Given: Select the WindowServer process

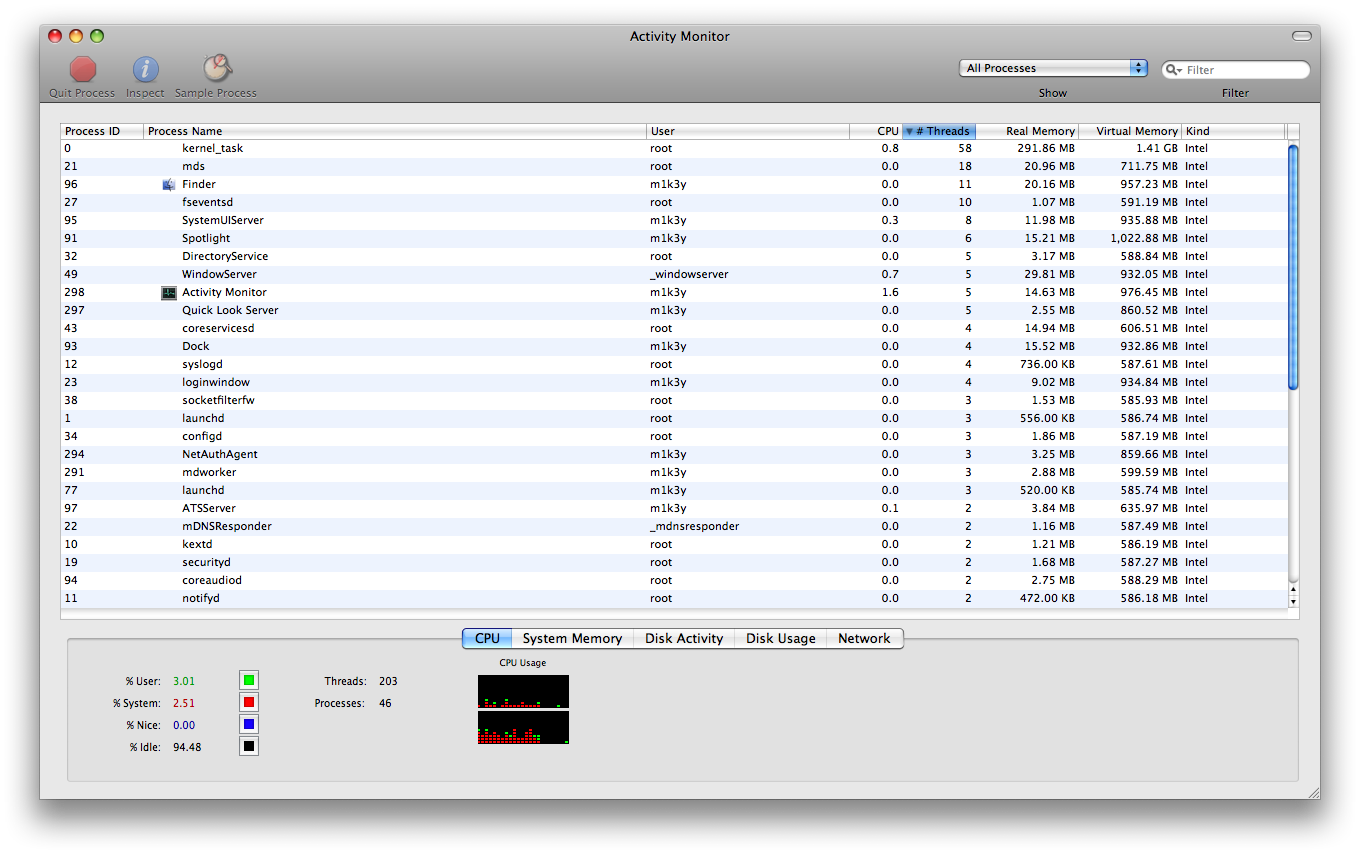Looking at the screenshot, I should click(x=674, y=274).
